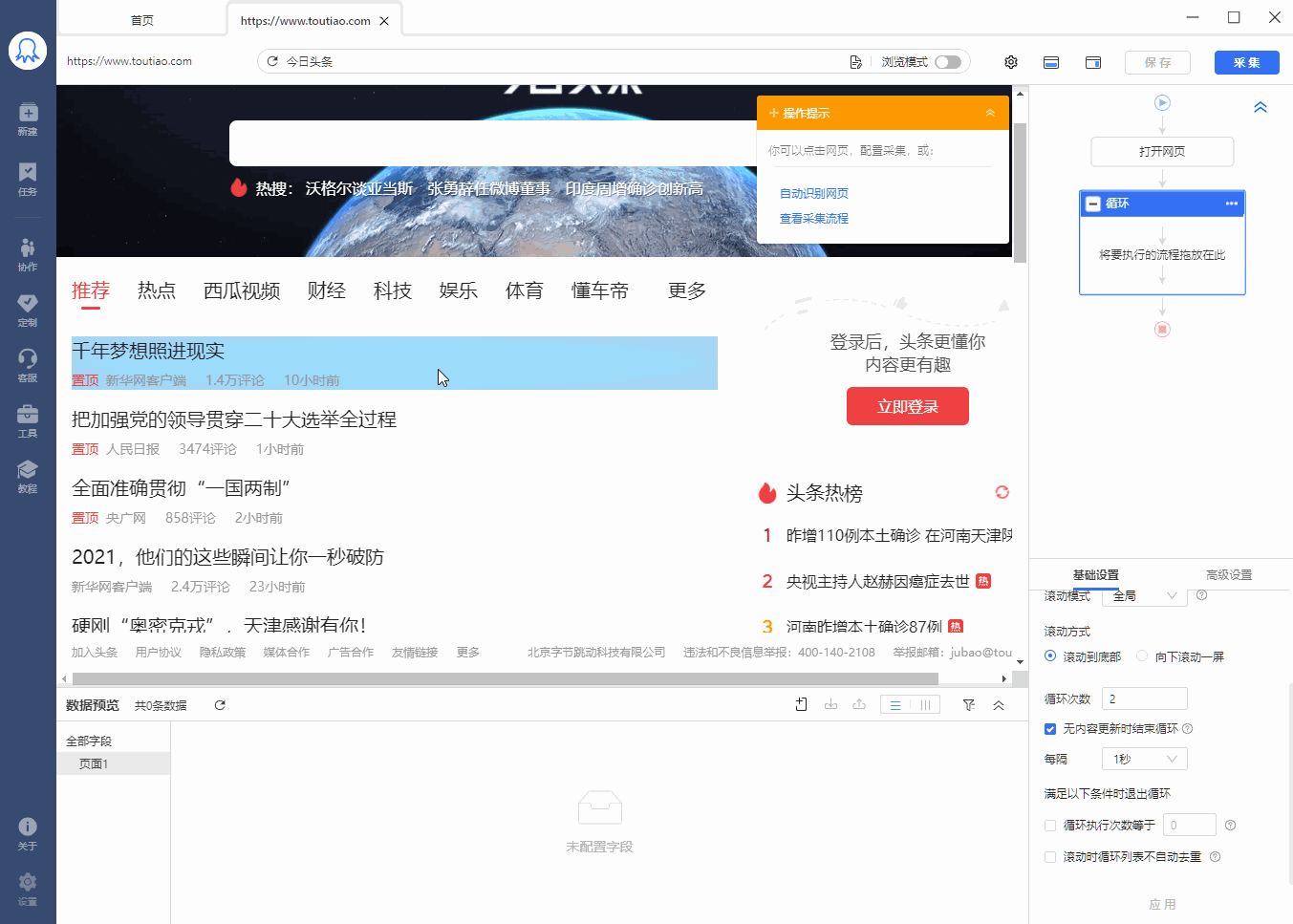Check 循环执行次数等于

pos(1050,826)
